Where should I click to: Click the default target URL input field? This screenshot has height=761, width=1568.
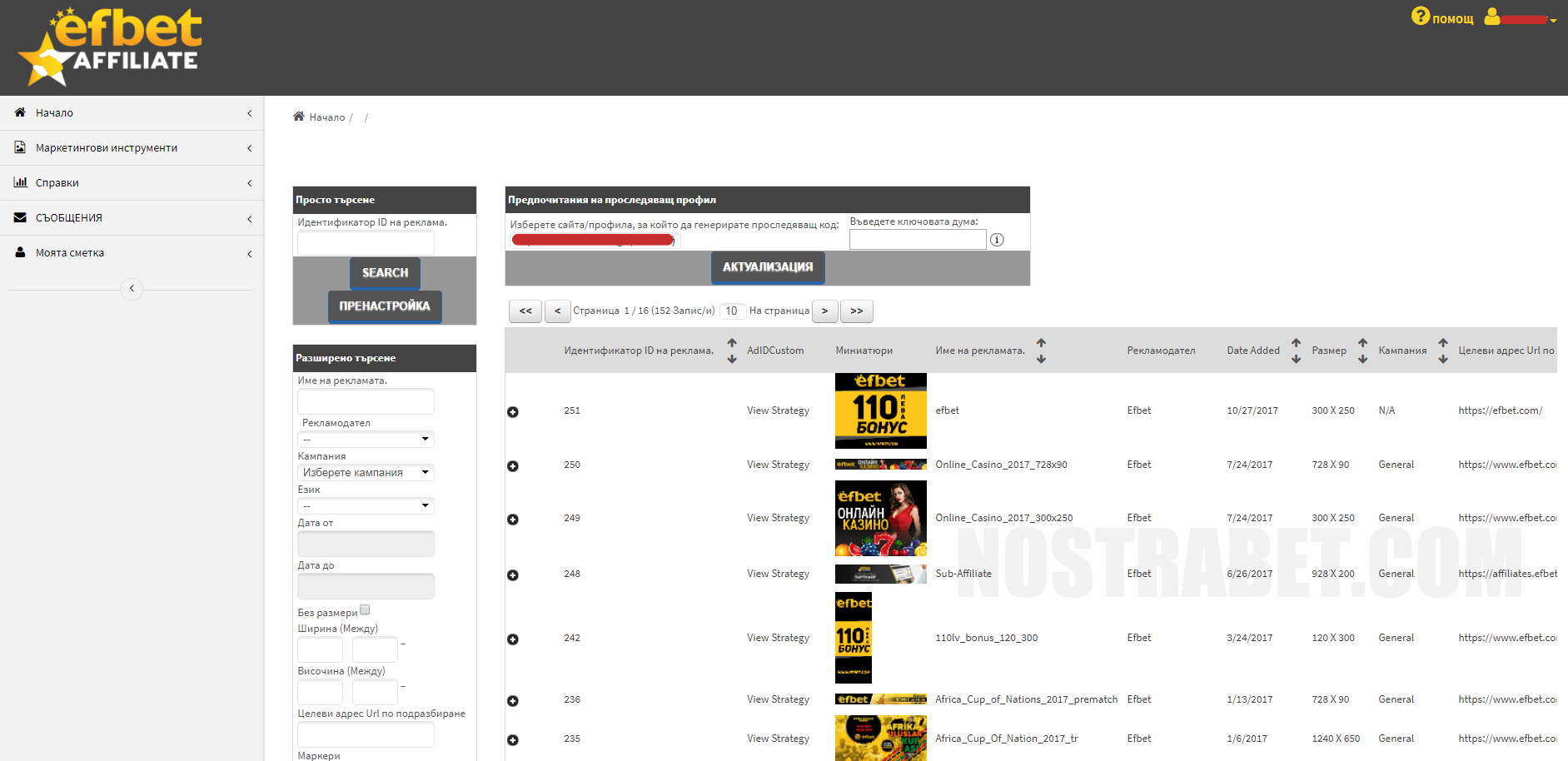tap(366, 734)
